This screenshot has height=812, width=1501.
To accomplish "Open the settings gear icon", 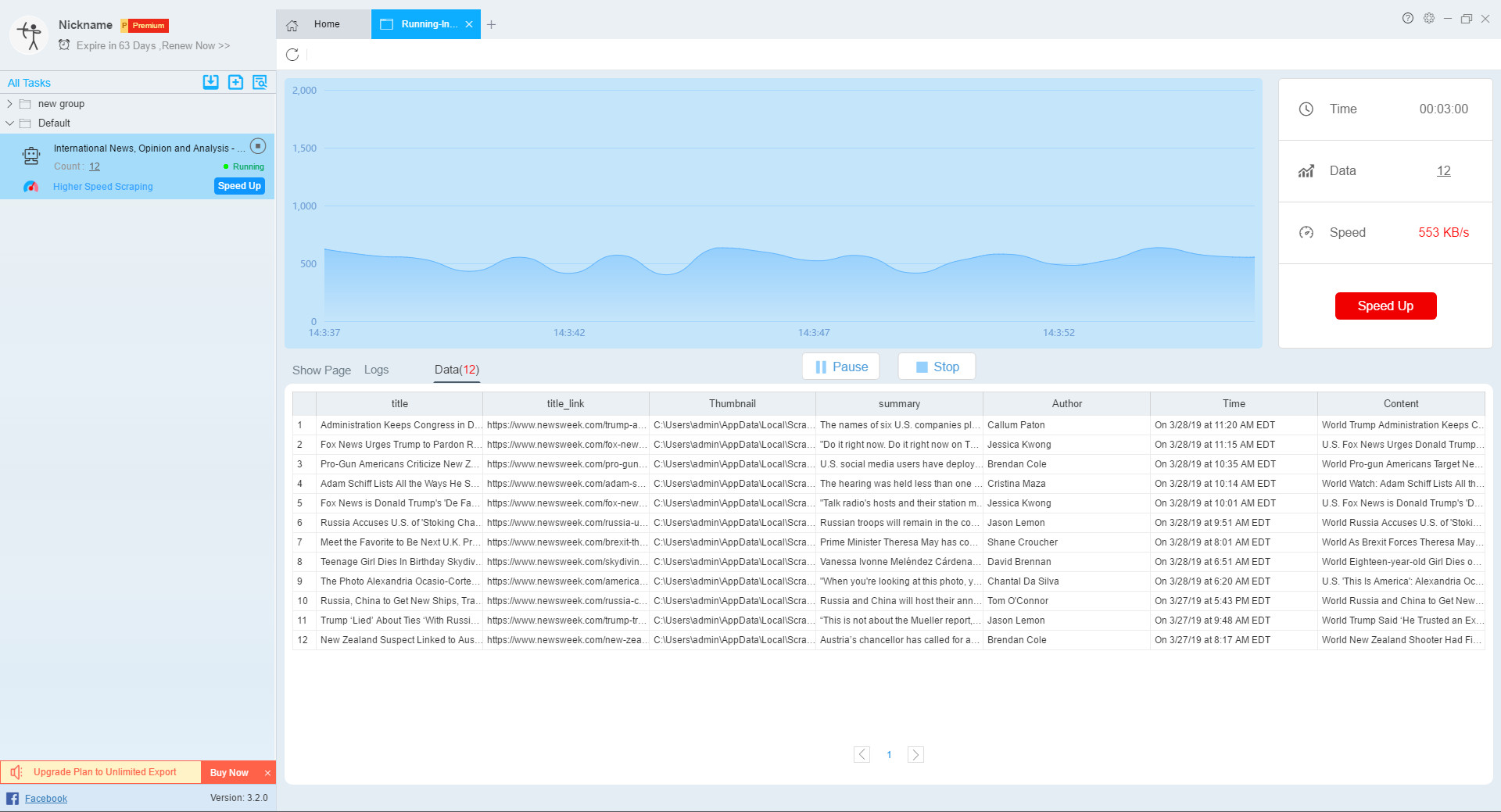I will [1429, 18].
